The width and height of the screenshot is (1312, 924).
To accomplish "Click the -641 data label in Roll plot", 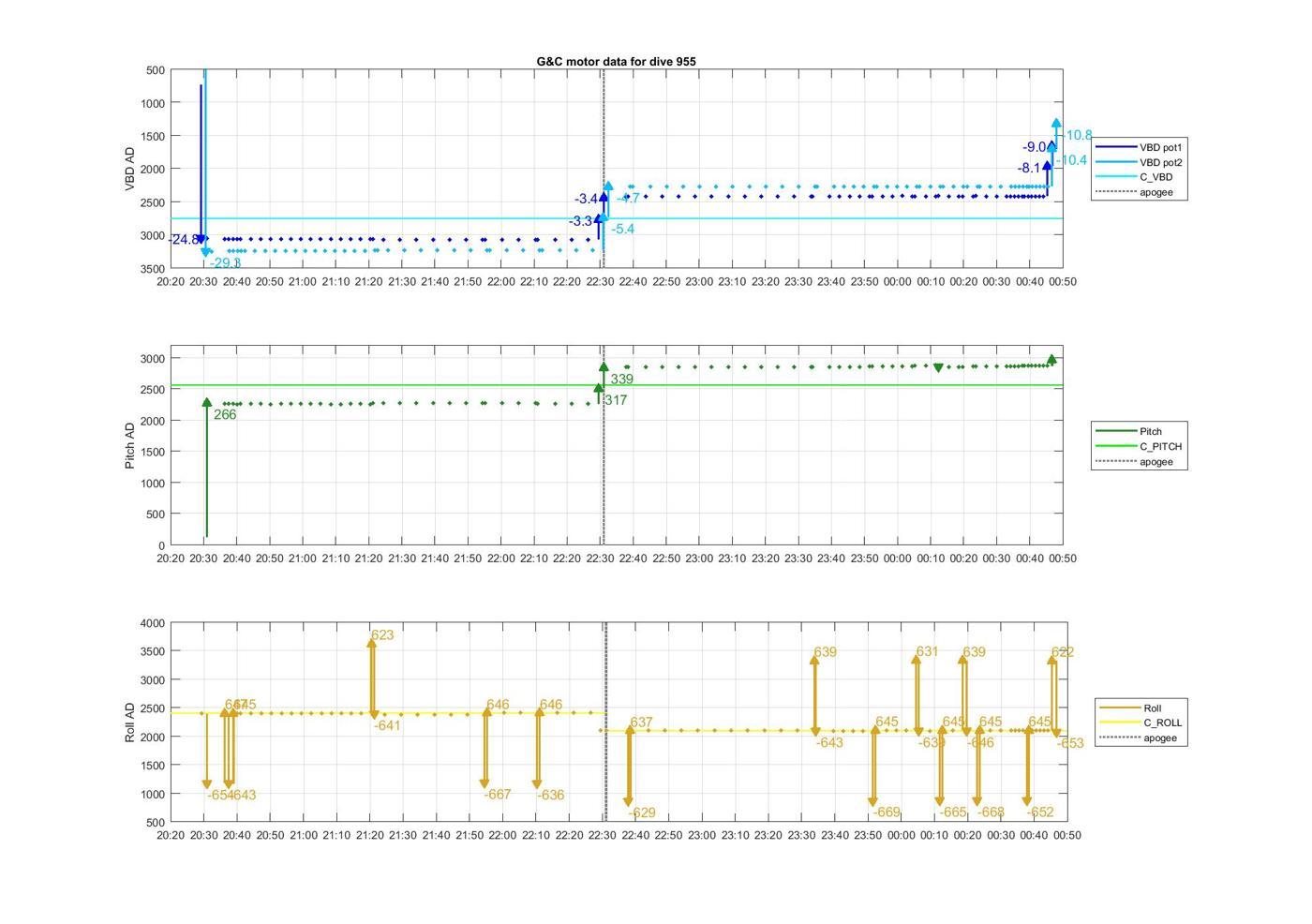I will [x=387, y=725].
